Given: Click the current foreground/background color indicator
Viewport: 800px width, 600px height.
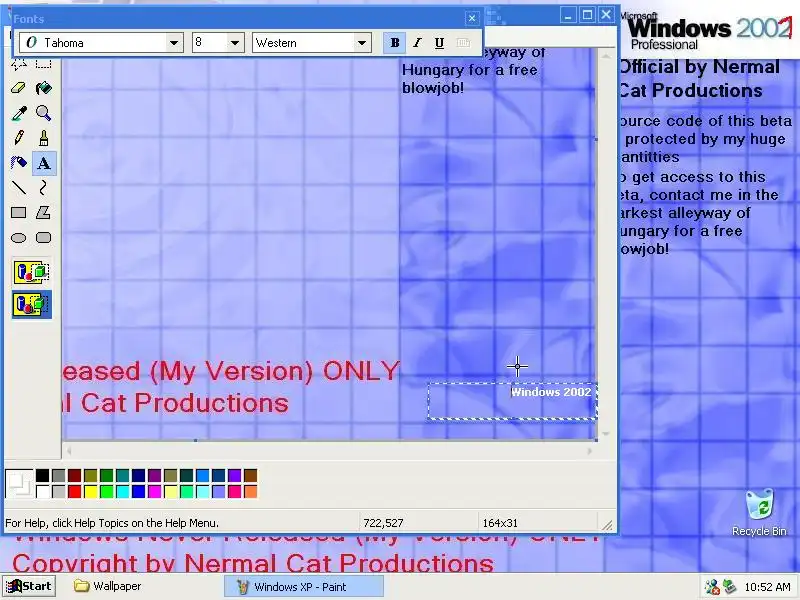Looking at the screenshot, I should click(19, 484).
